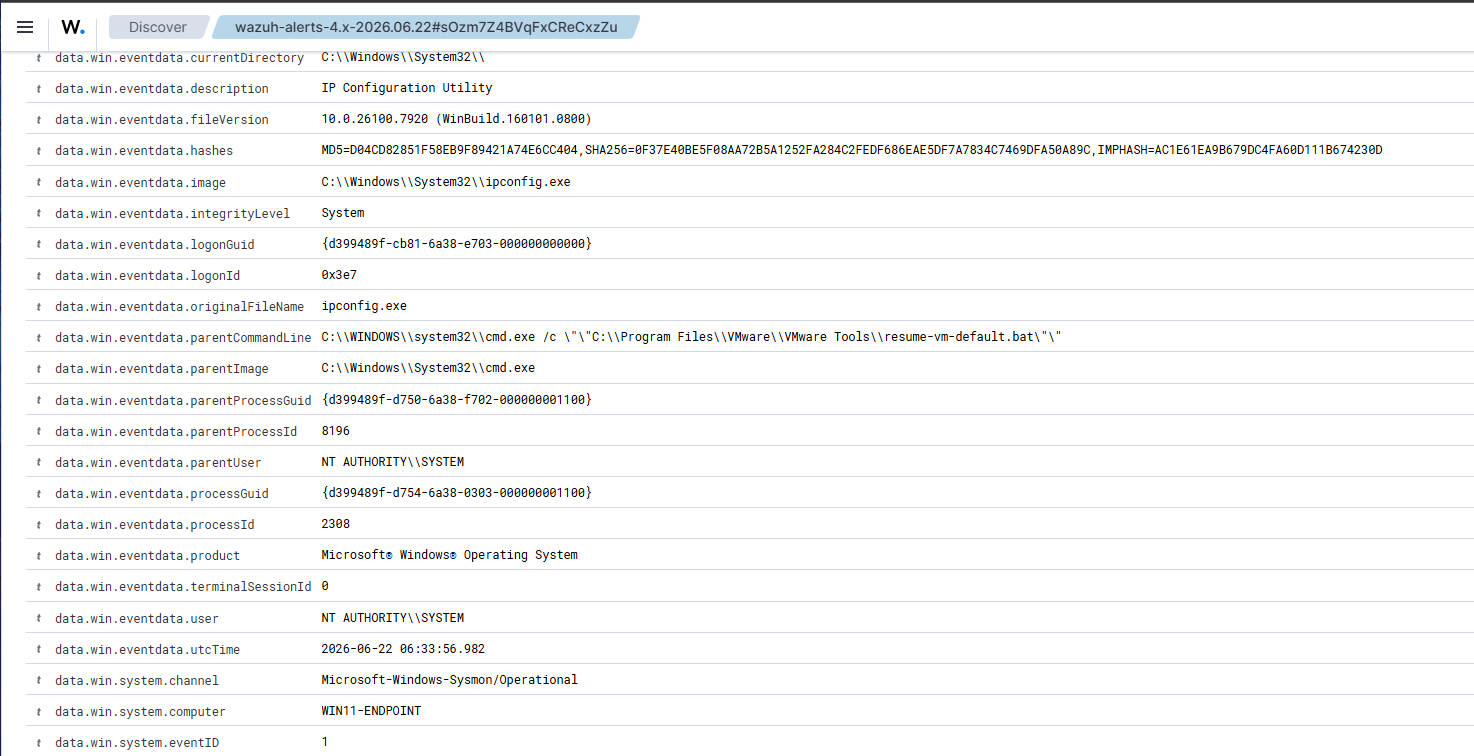Click the data.win.eventdata.terminalSessionId field name
The image size is (1474, 756).
coord(183,587)
